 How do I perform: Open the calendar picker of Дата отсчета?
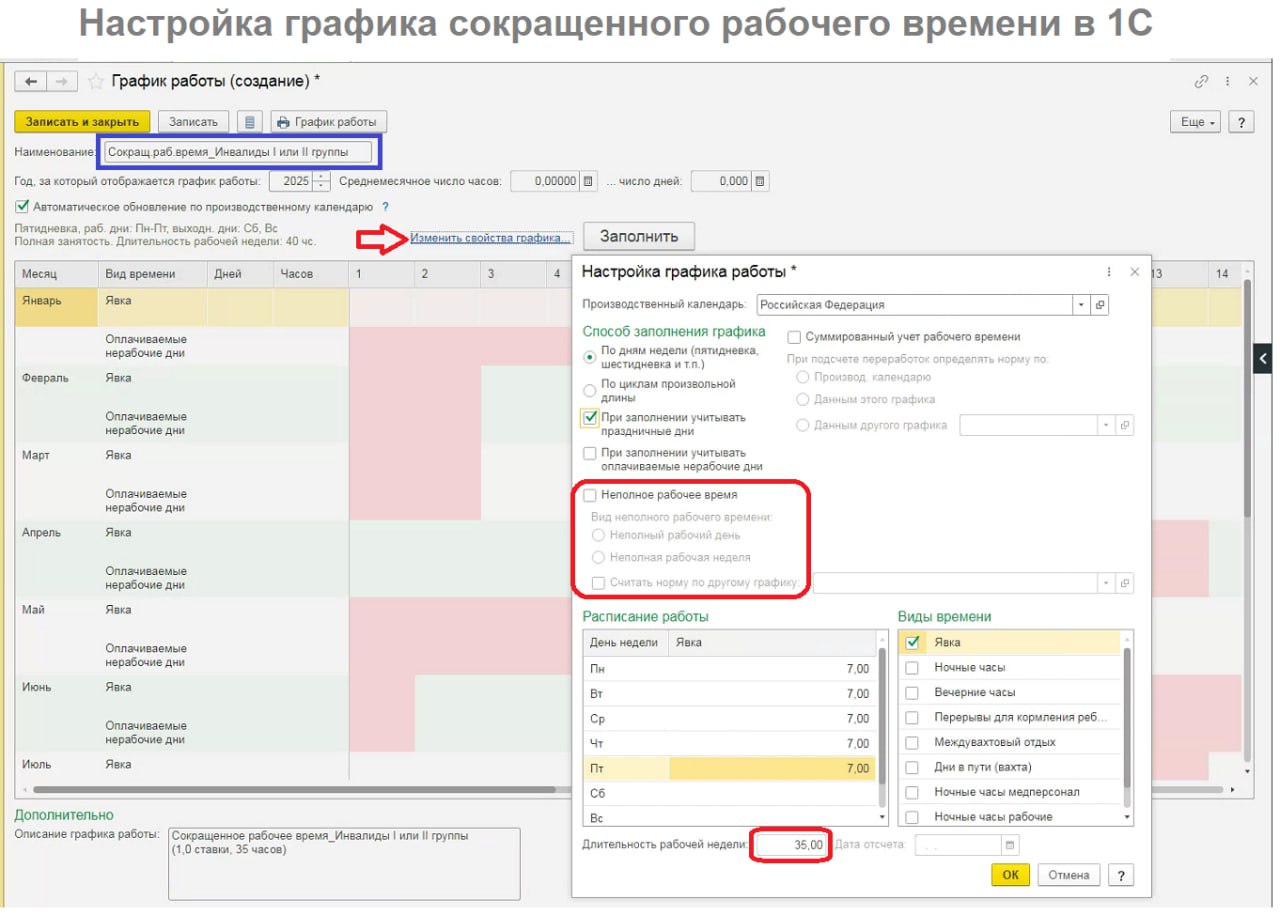pyautogui.click(x=1009, y=845)
